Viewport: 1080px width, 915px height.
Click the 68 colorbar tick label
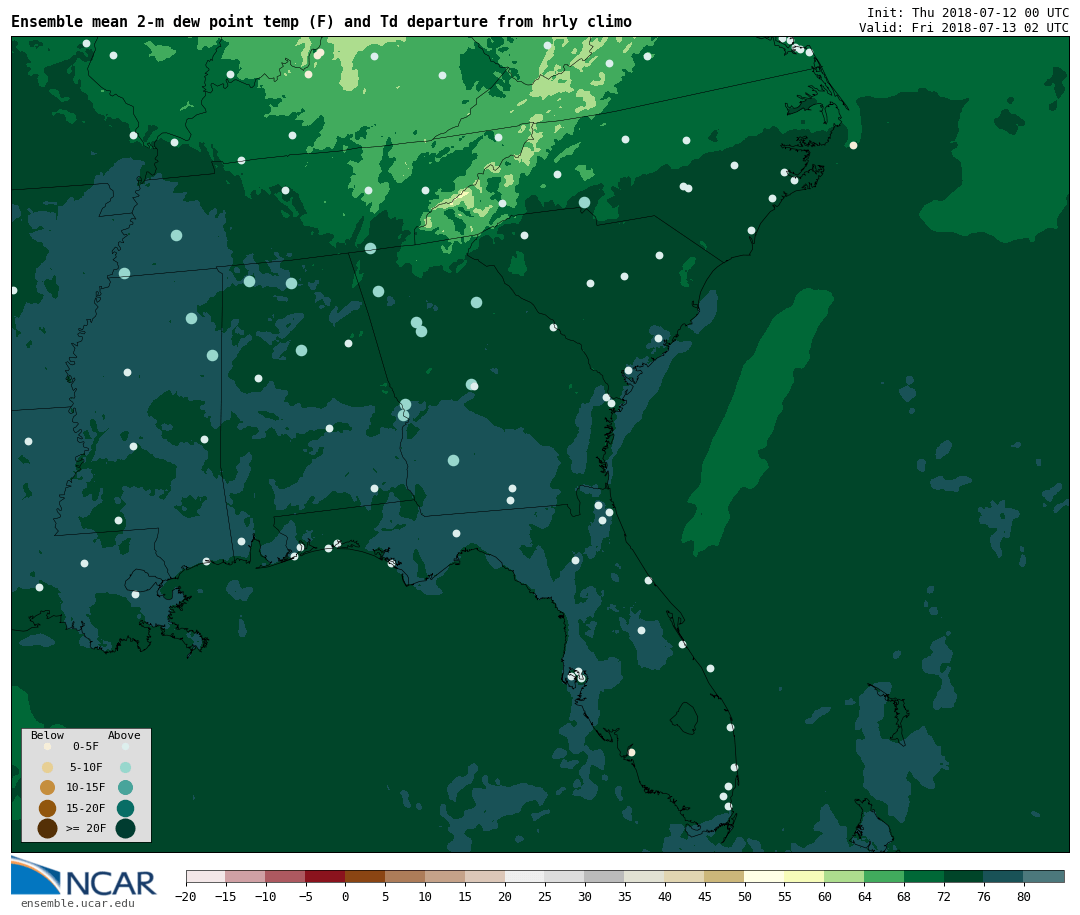pyautogui.click(x=904, y=896)
